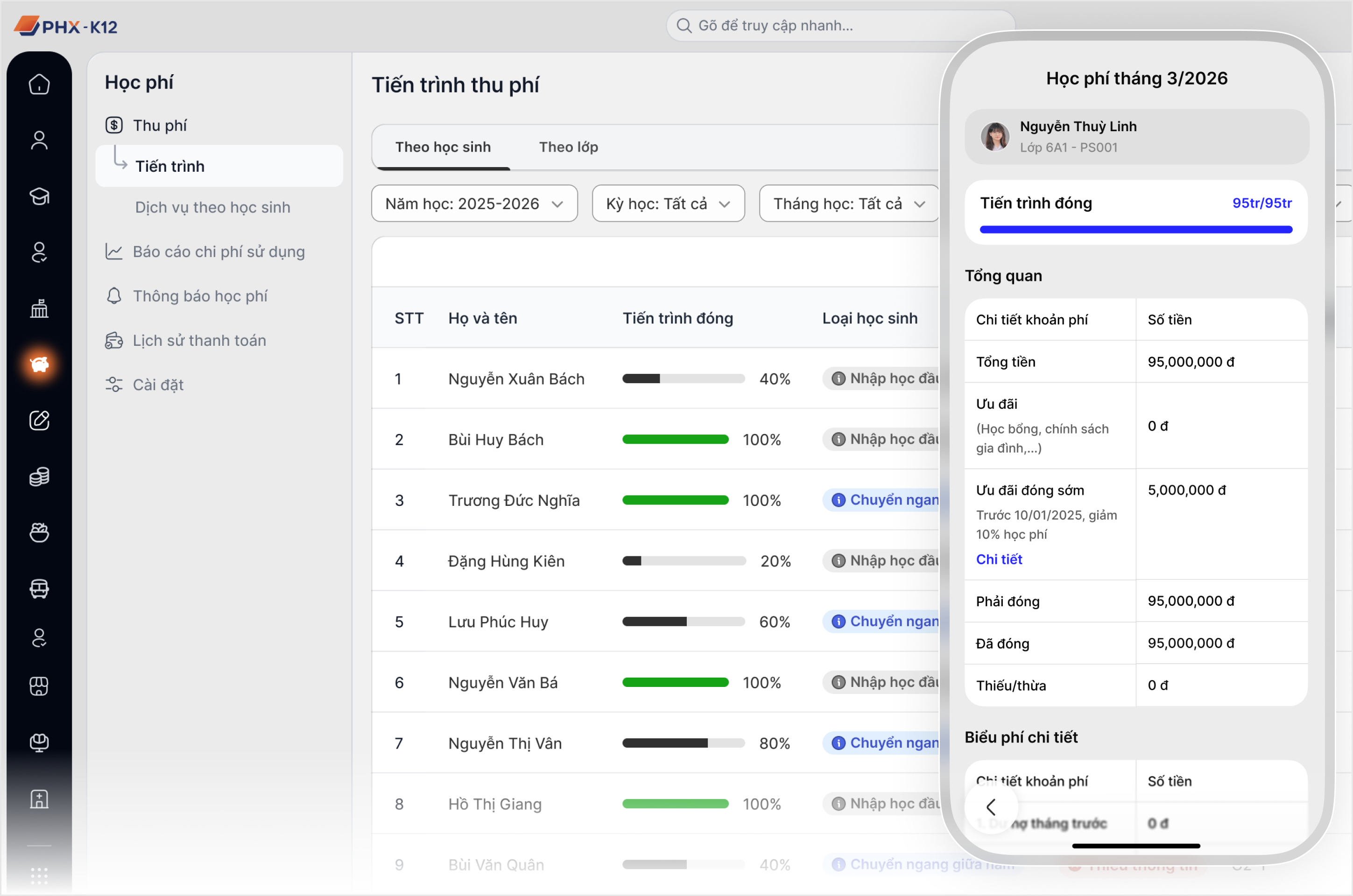The height and width of the screenshot is (896, 1353).
Task: Go back using the phone's left chevron button
Action: (991, 807)
